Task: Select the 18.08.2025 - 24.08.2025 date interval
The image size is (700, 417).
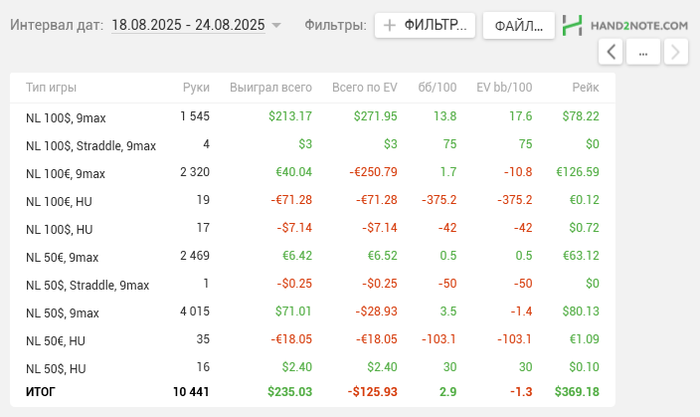Action: tap(188, 24)
